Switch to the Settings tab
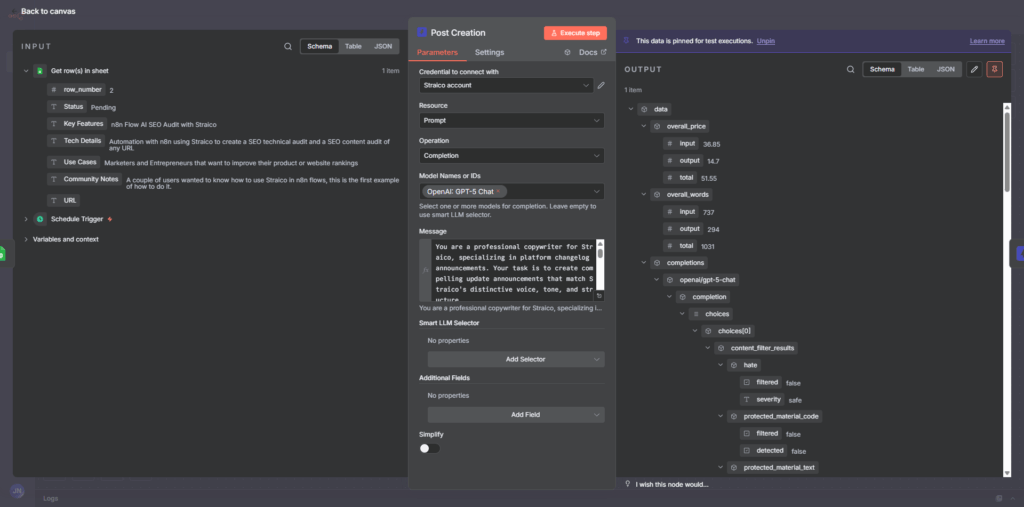Image resolution: width=1024 pixels, height=507 pixels. [x=489, y=52]
